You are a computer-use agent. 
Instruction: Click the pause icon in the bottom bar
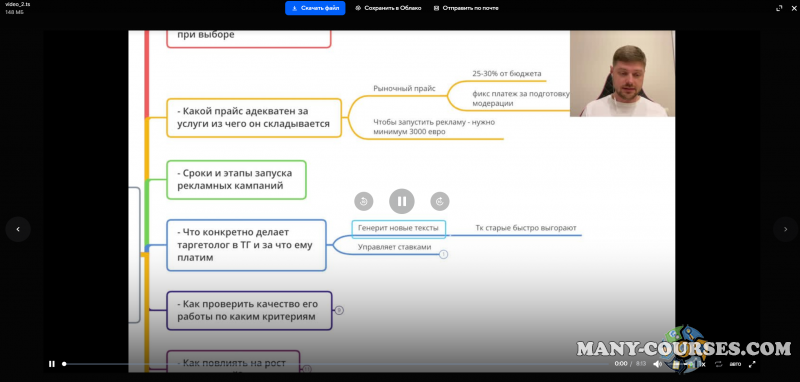tap(52, 364)
